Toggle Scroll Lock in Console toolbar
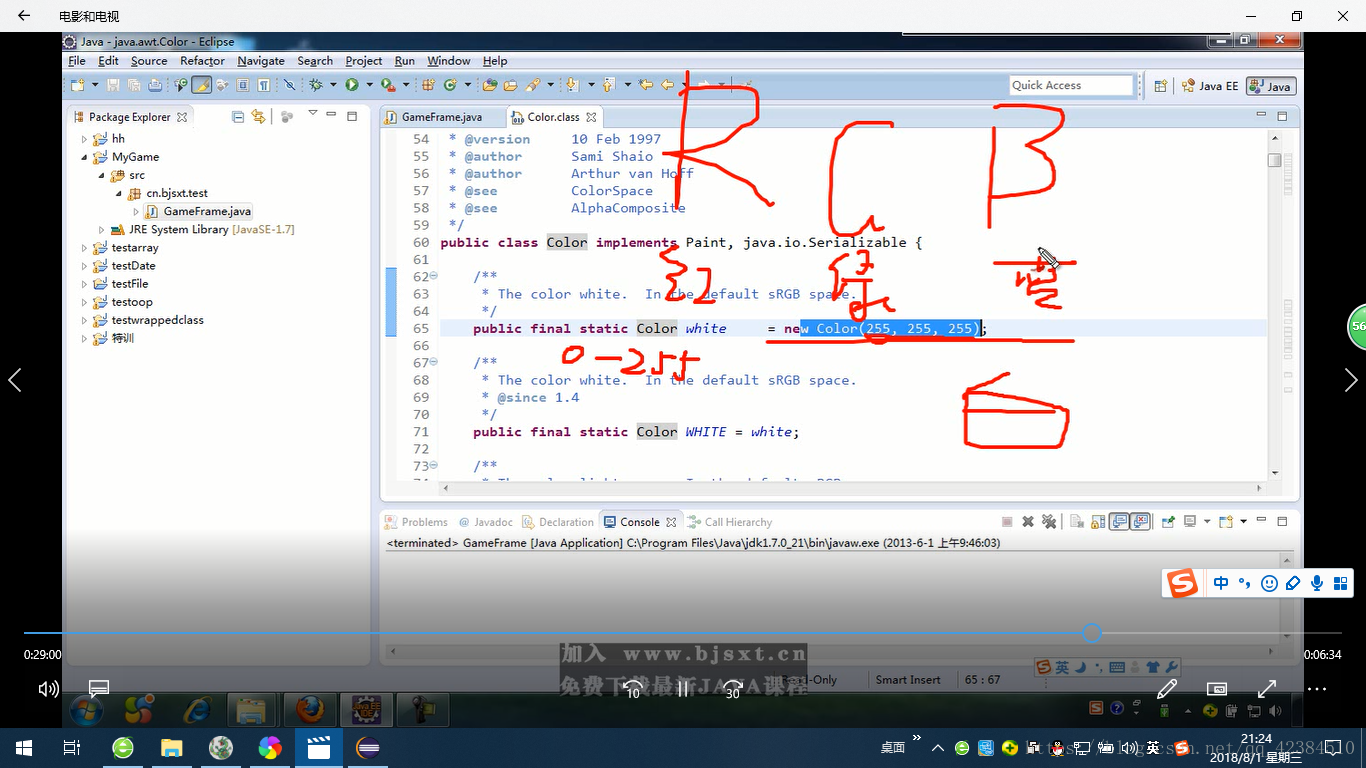1366x768 pixels. coord(1098,521)
